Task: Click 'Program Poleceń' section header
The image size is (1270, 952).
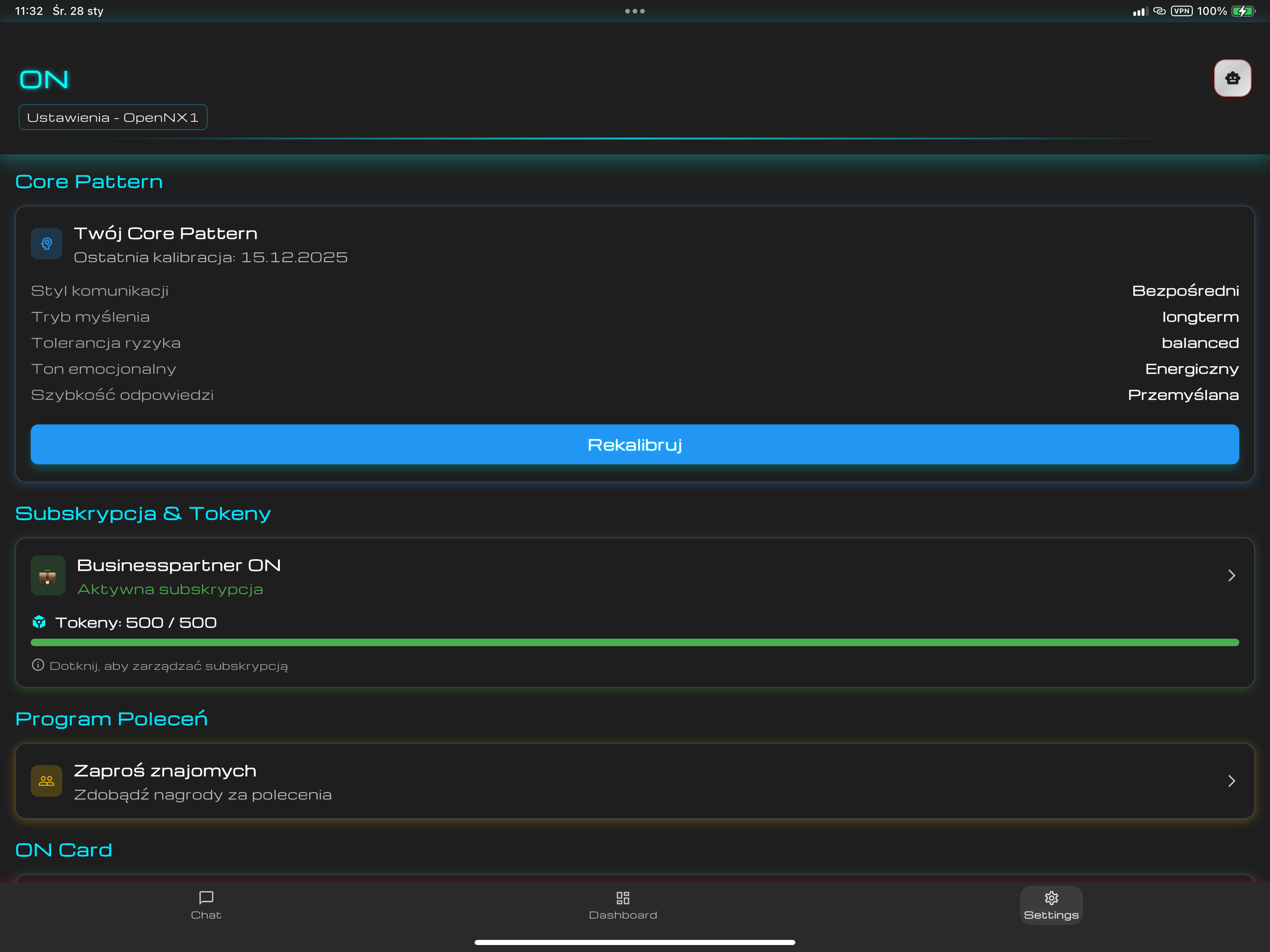Action: pos(112,718)
